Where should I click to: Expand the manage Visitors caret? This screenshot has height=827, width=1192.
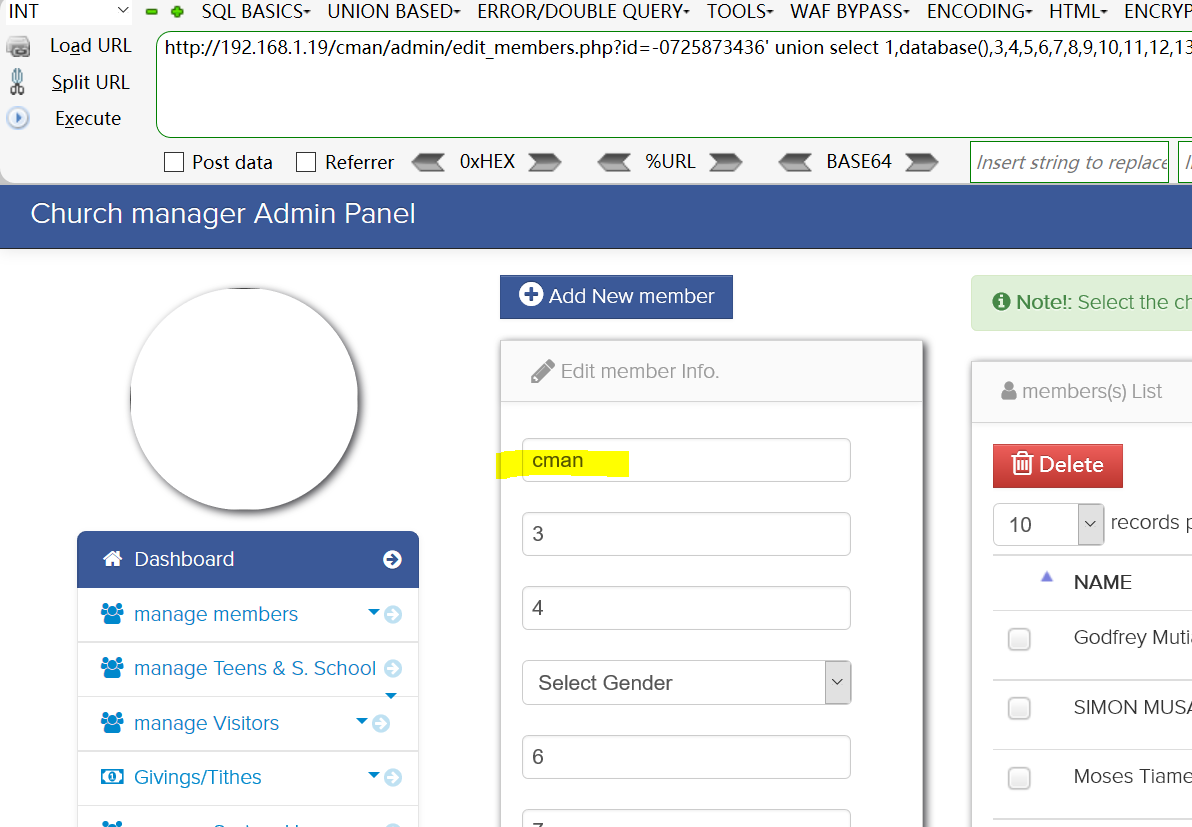pyautogui.click(x=362, y=721)
